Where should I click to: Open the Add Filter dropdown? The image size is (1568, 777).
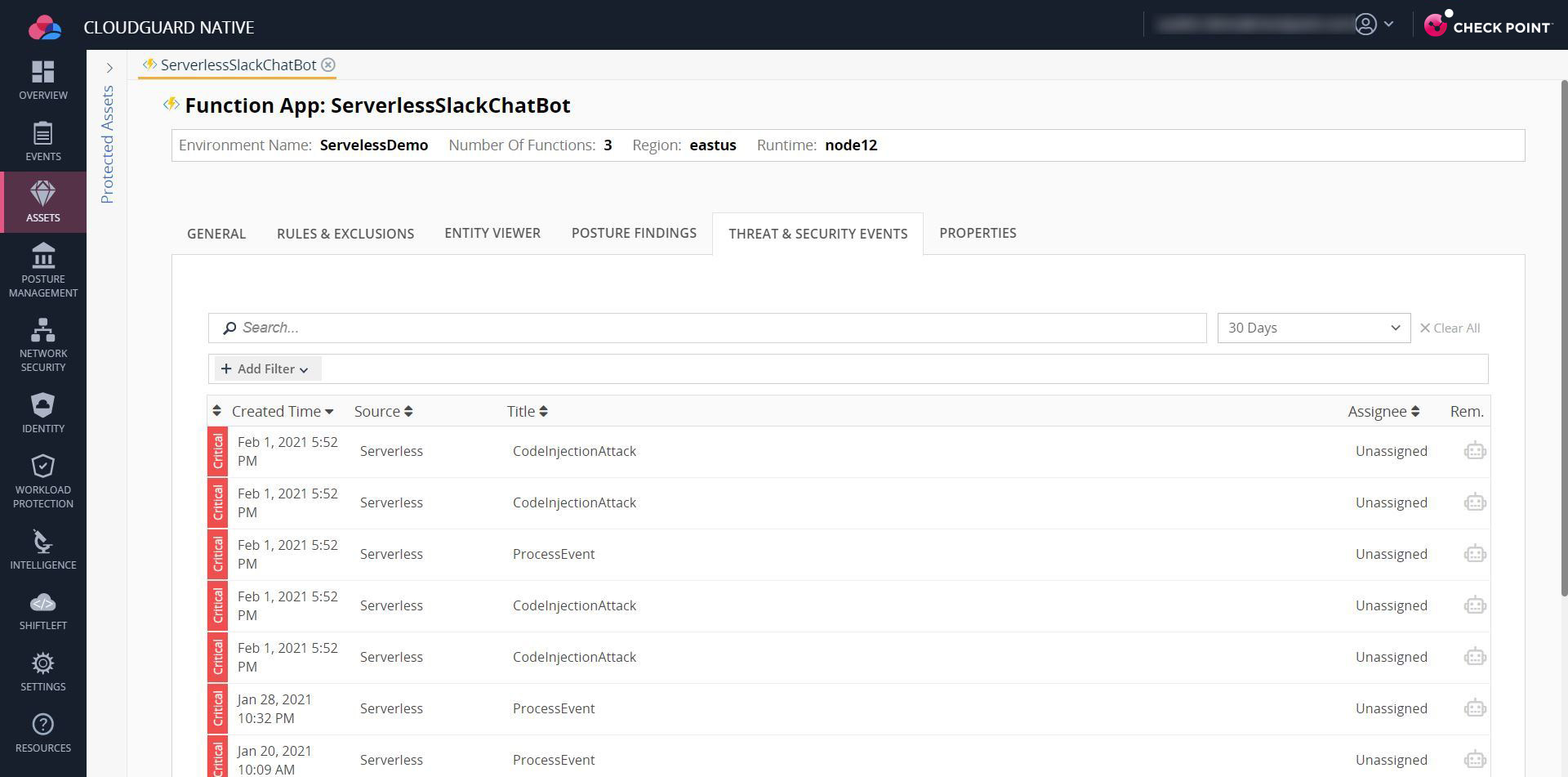click(266, 368)
